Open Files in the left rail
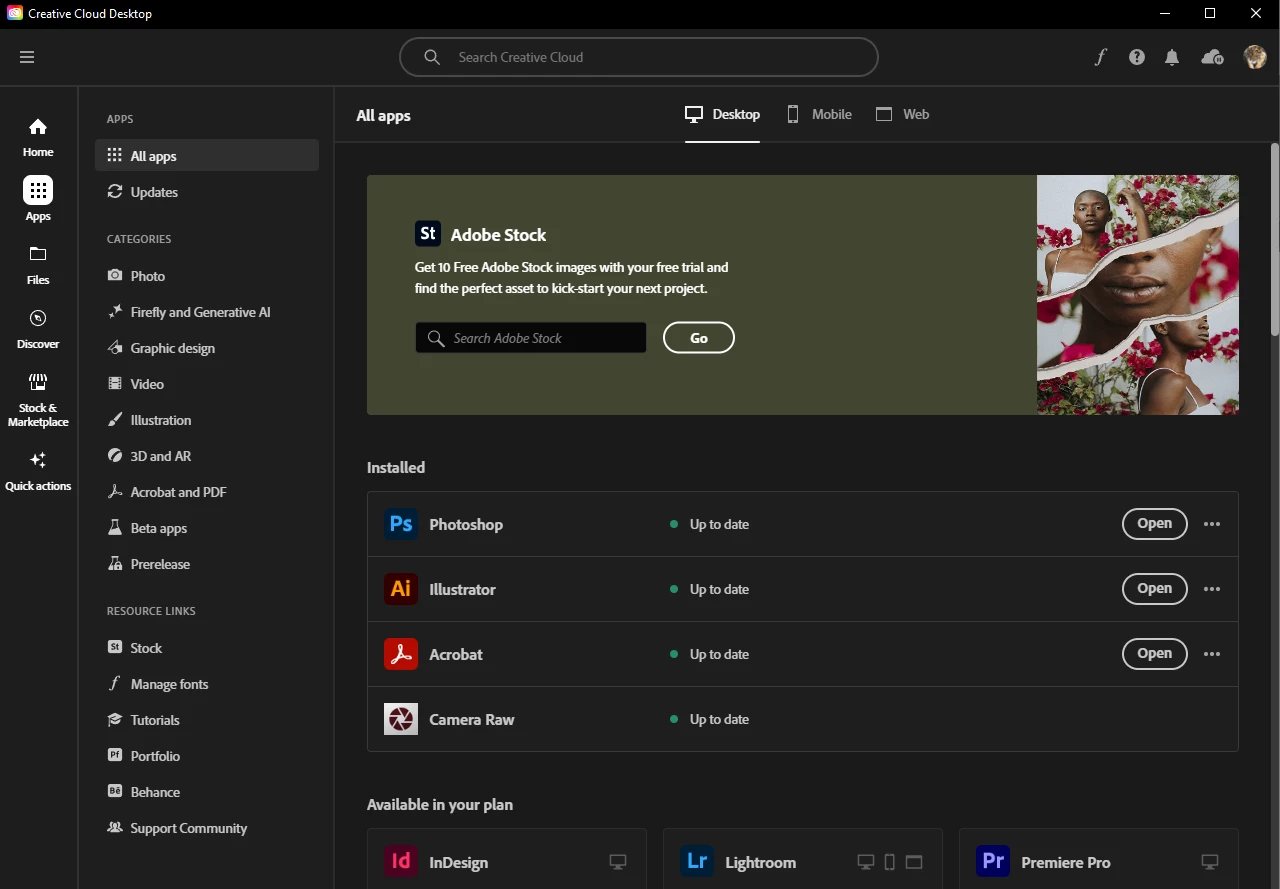This screenshot has height=889, width=1280. [38, 265]
